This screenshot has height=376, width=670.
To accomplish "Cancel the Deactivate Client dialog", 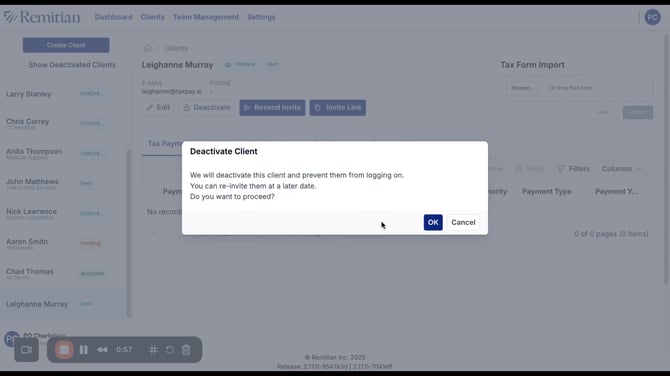I will pyautogui.click(x=463, y=222).
